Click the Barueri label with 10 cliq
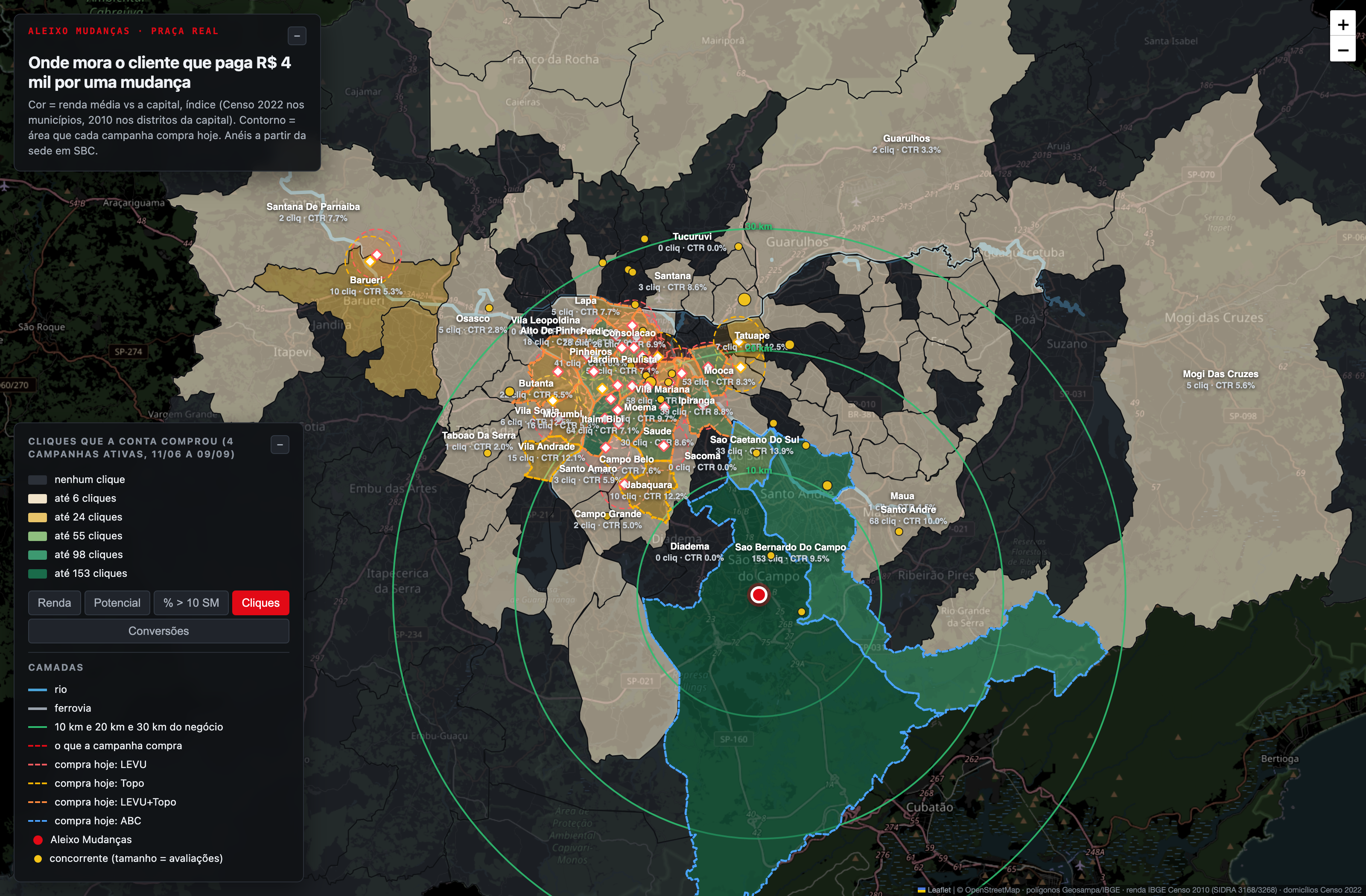1366x896 pixels. pyautogui.click(x=366, y=286)
